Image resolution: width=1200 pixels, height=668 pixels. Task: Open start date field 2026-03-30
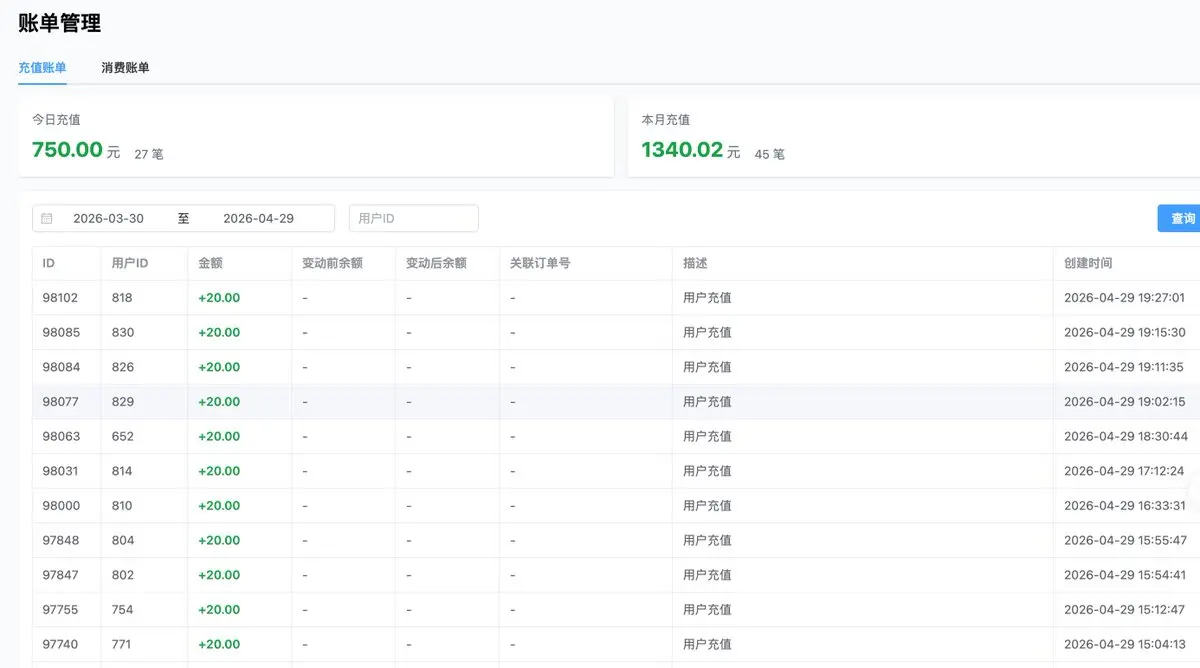[108, 218]
